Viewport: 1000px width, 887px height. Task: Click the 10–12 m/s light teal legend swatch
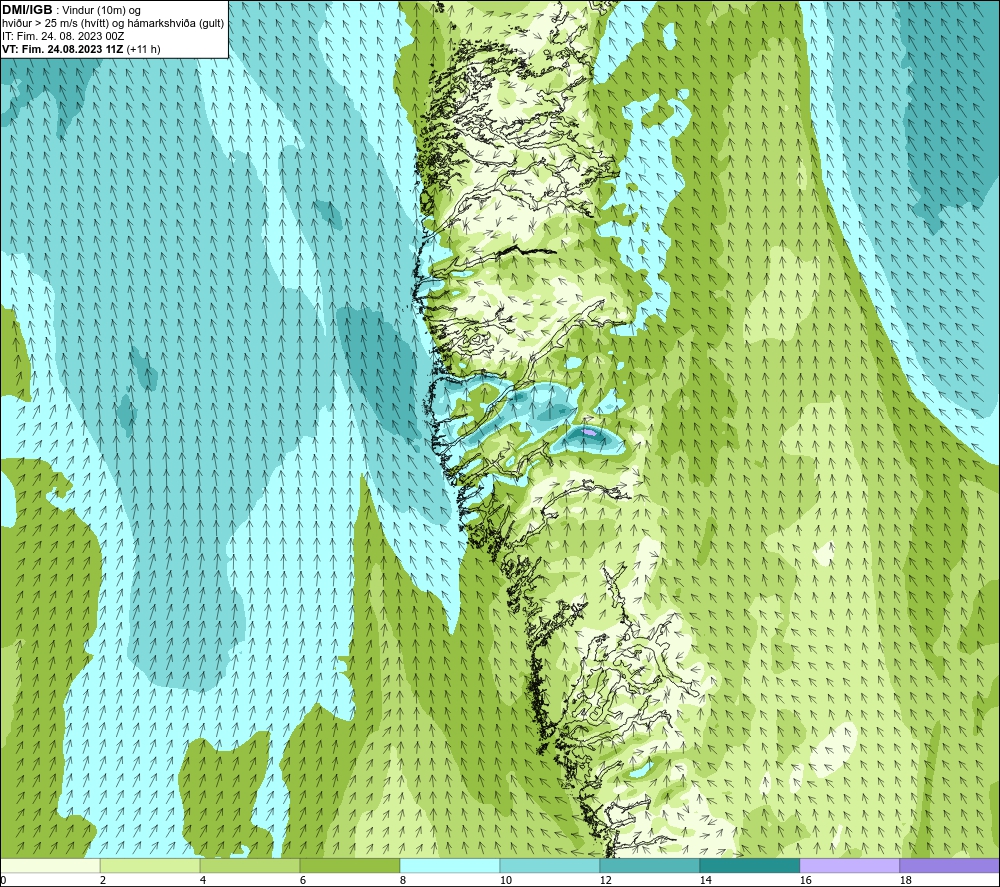coord(549,866)
